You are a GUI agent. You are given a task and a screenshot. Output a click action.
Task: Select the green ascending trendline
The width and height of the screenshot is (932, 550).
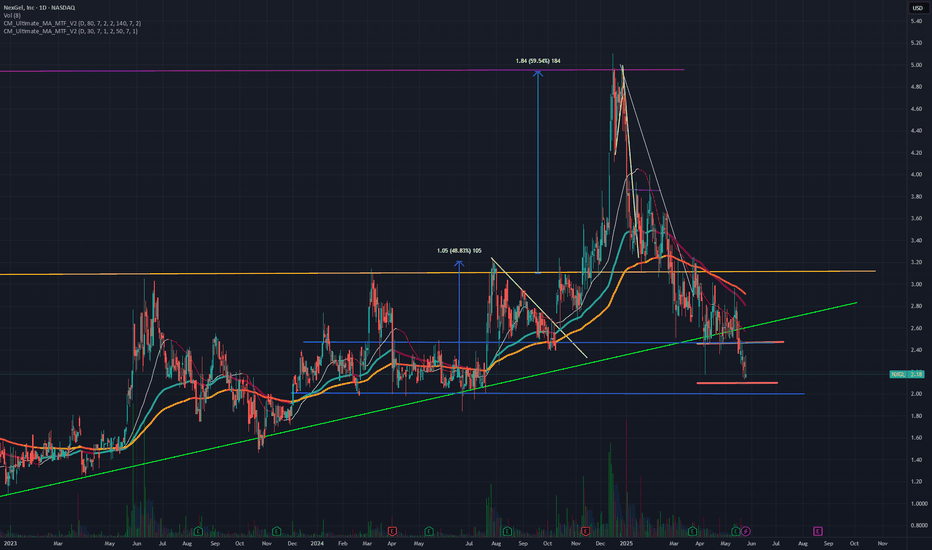pyautogui.click(x=428, y=400)
